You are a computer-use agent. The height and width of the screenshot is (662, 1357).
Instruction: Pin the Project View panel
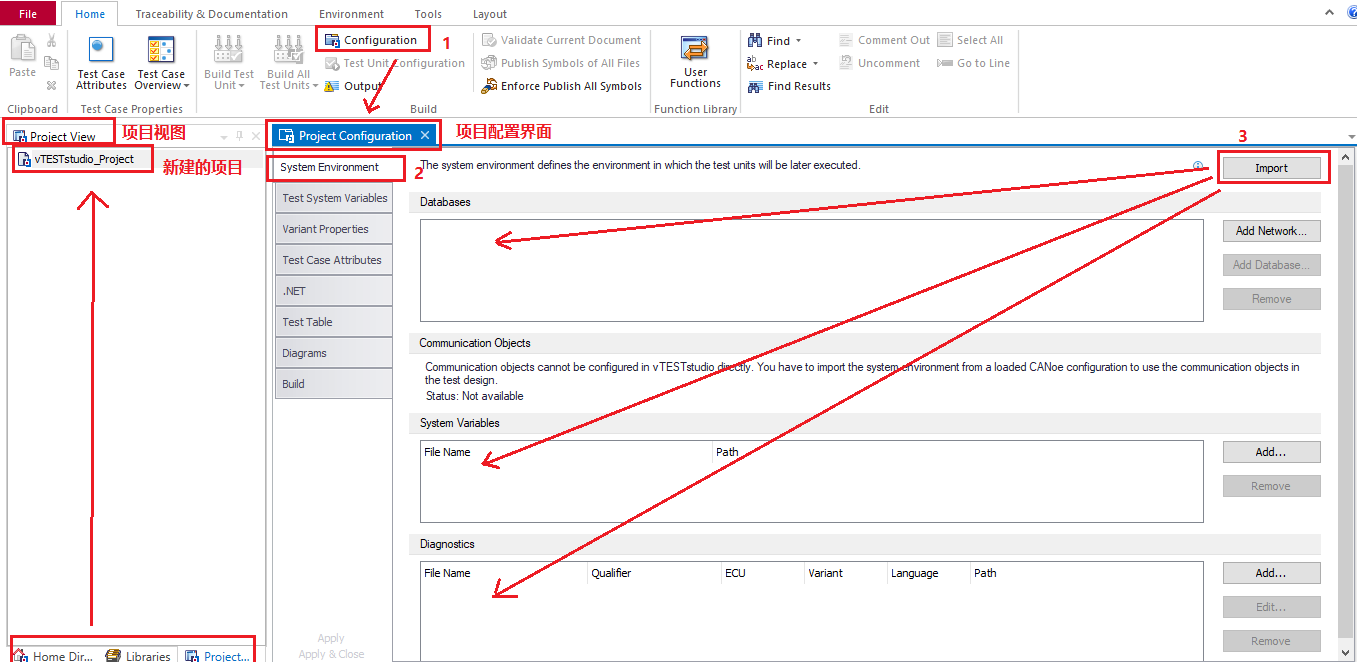click(237, 134)
